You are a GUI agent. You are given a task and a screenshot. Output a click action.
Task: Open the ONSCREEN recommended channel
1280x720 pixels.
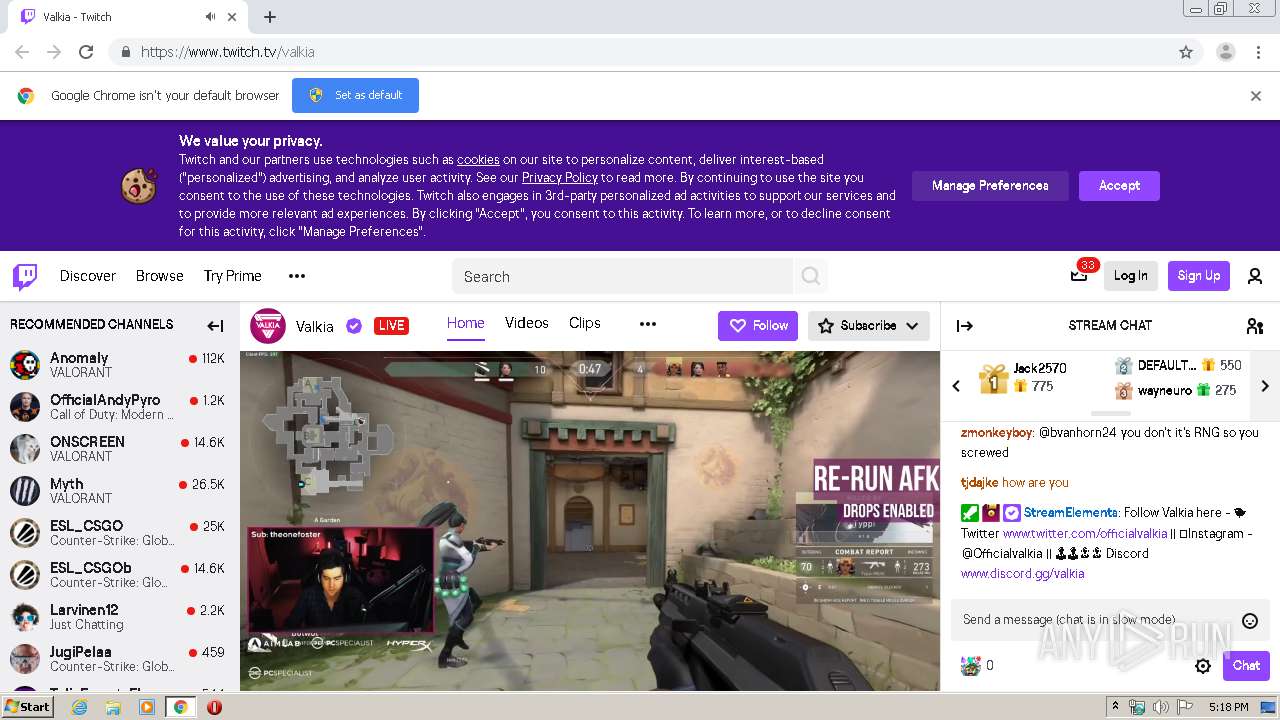pos(120,449)
